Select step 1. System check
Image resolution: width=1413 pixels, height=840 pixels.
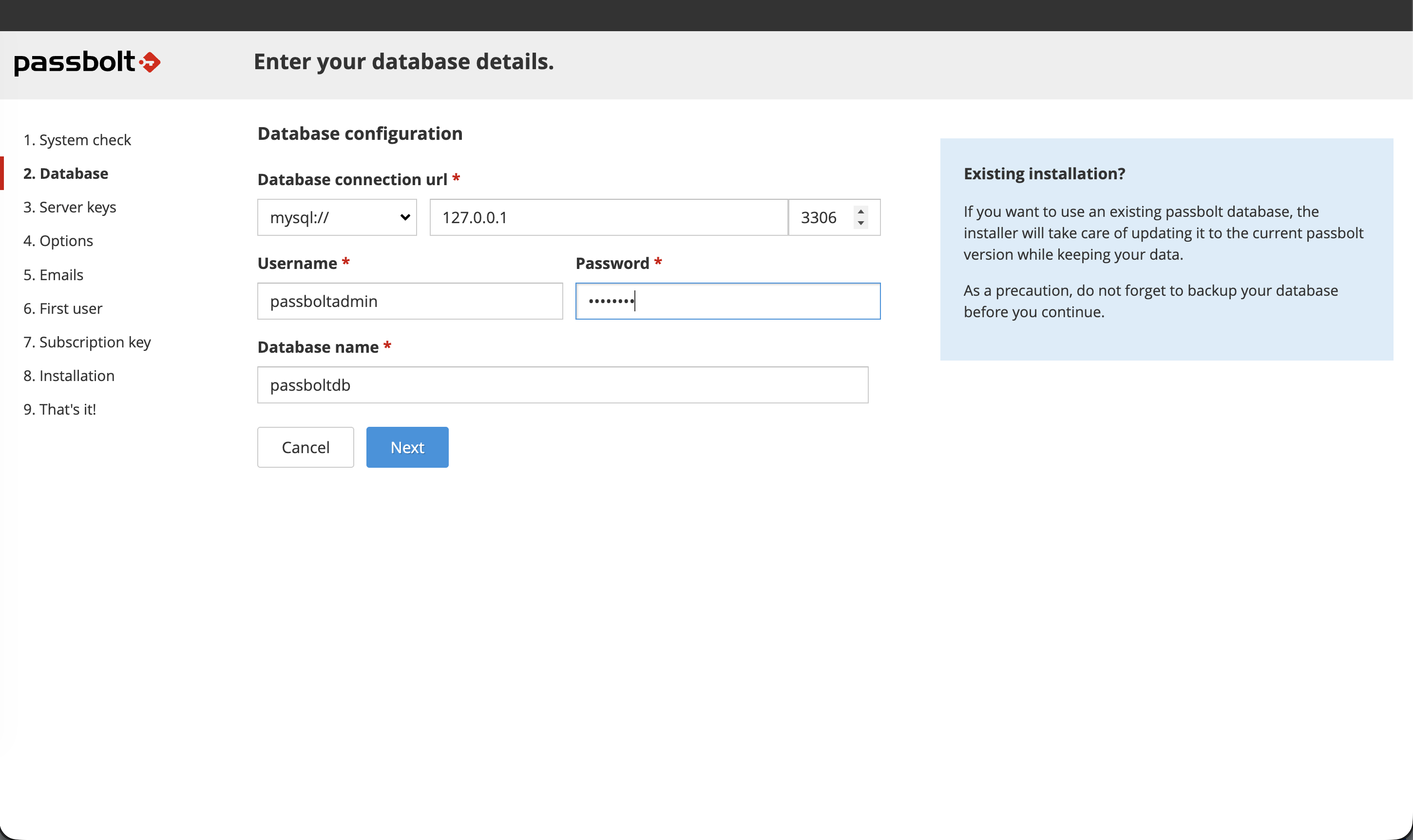pyautogui.click(x=77, y=140)
